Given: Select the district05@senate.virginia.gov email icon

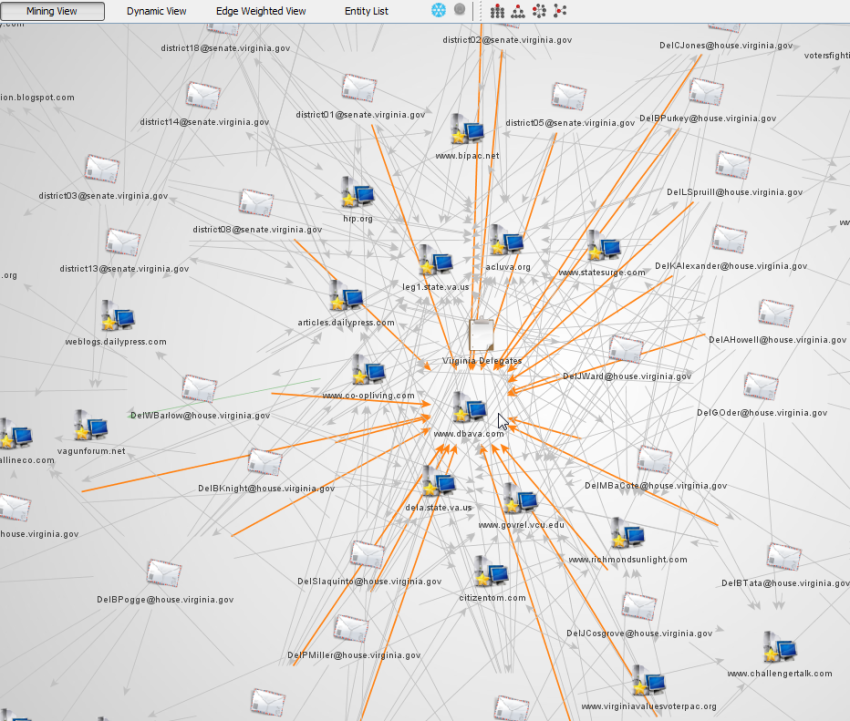Looking at the screenshot, I should click(569, 96).
